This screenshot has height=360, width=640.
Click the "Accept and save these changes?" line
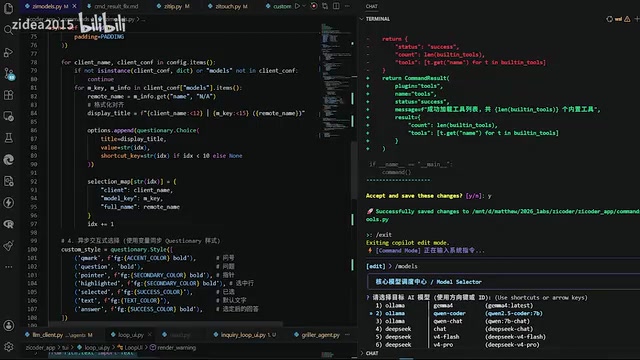click(x=428, y=196)
